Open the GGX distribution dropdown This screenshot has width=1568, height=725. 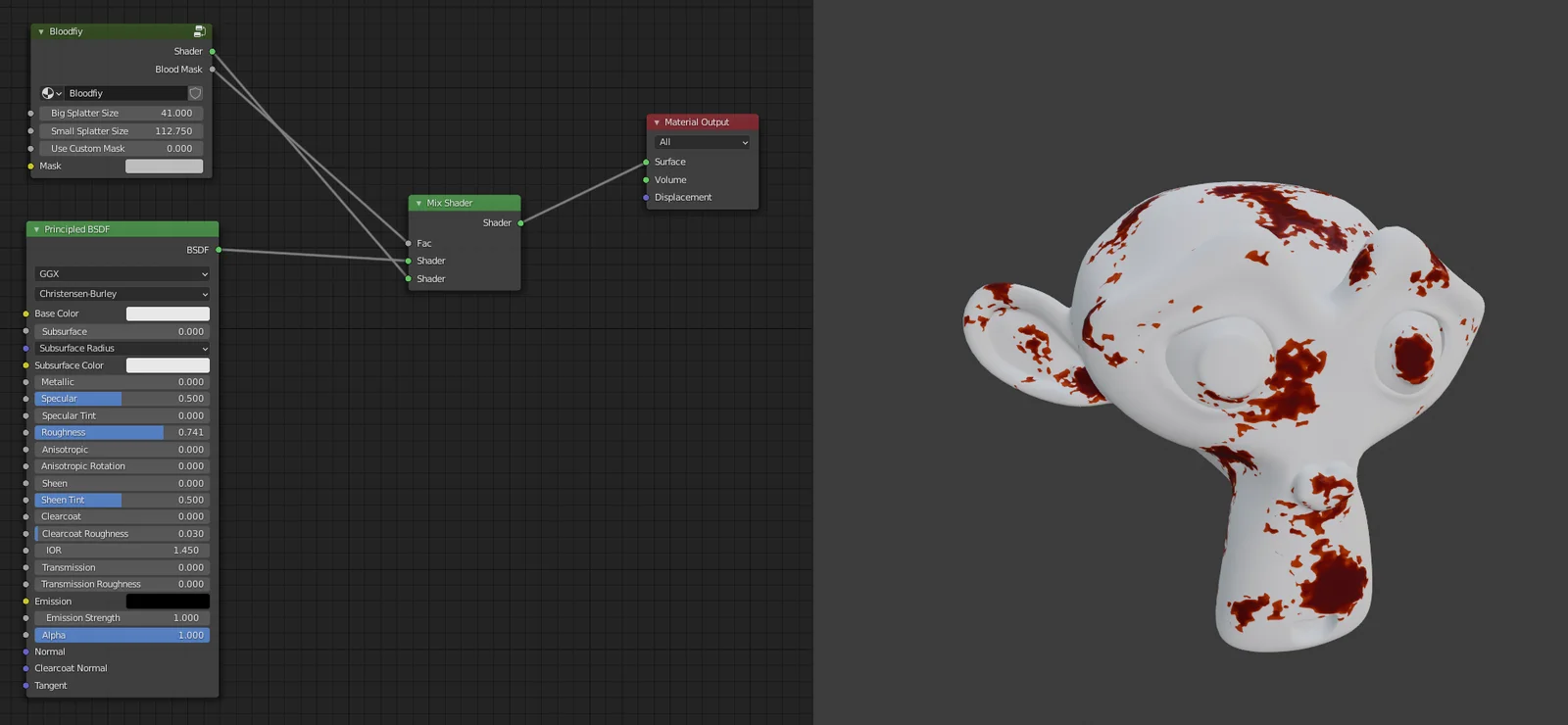click(x=122, y=274)
